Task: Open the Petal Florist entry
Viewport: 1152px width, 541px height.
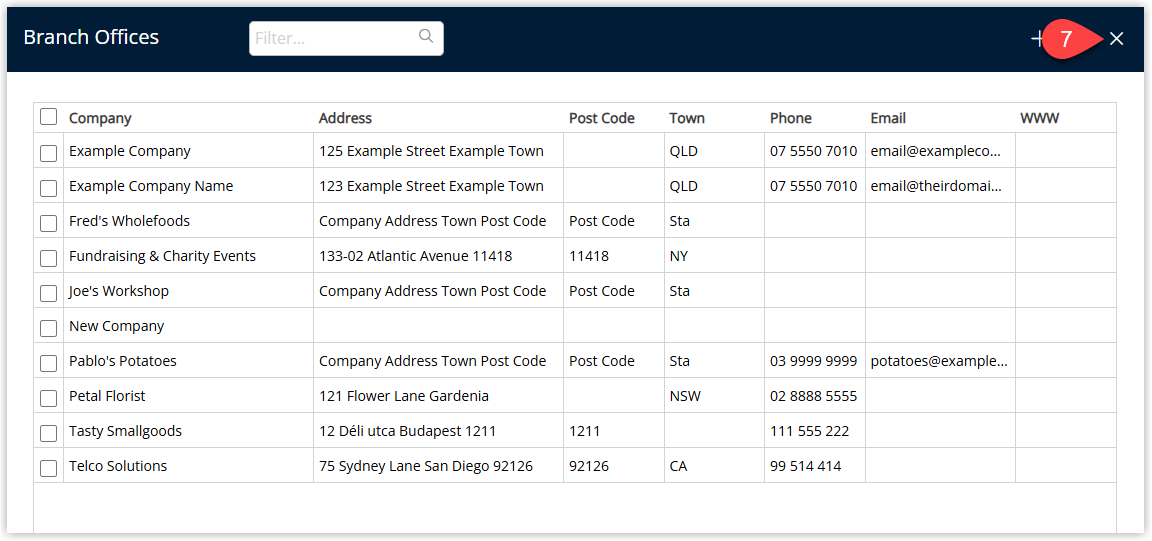Action: [x=107, y=395]
